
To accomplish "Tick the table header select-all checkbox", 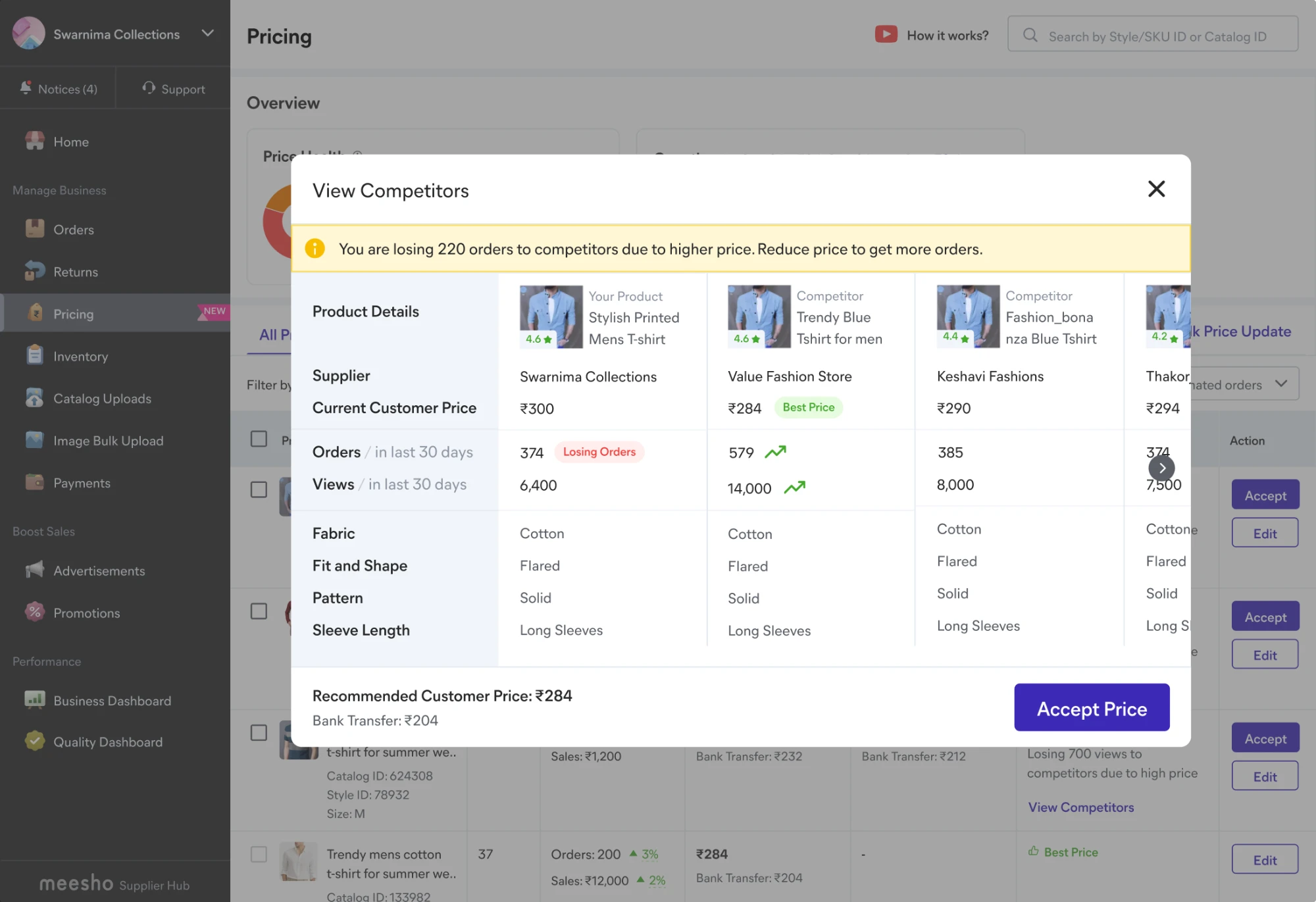I will pos(259,439).
